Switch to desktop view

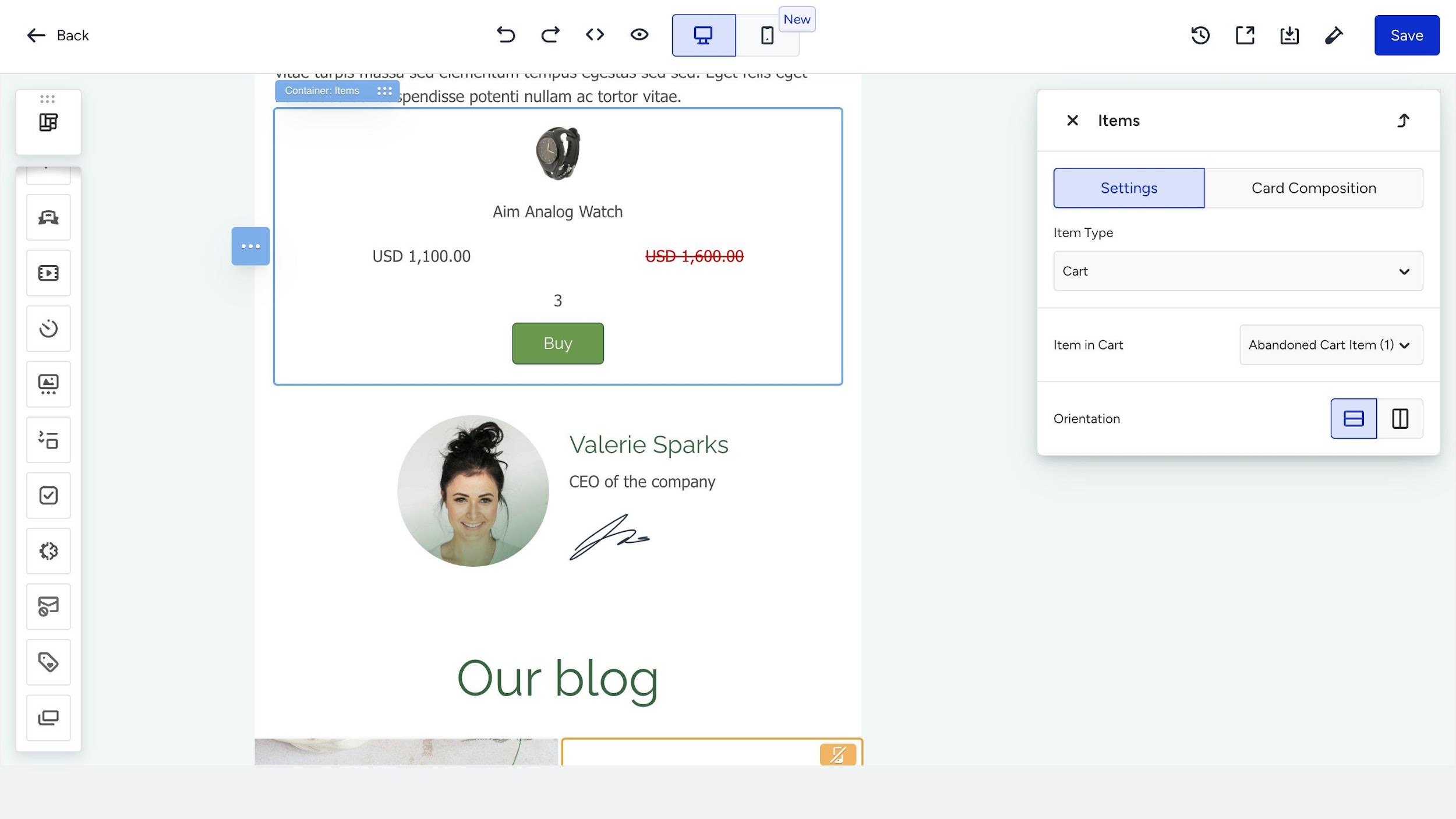point(704,36)
